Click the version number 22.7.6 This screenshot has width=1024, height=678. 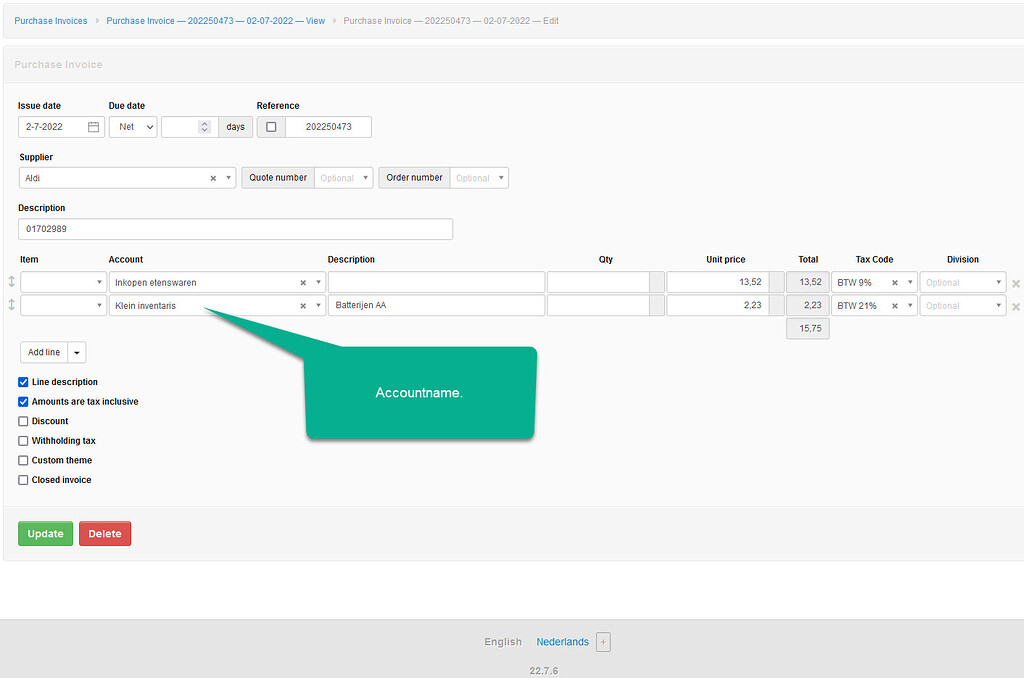pos(543,671)
